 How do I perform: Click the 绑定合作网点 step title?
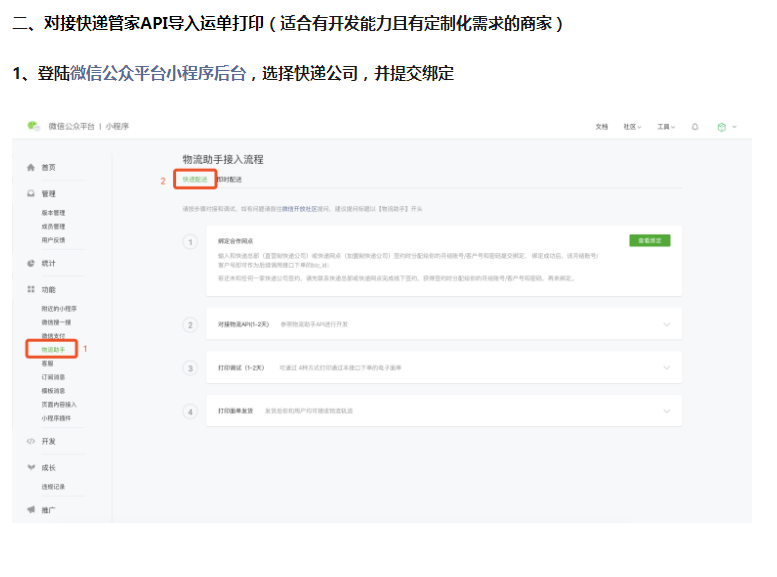click(235, 241)
